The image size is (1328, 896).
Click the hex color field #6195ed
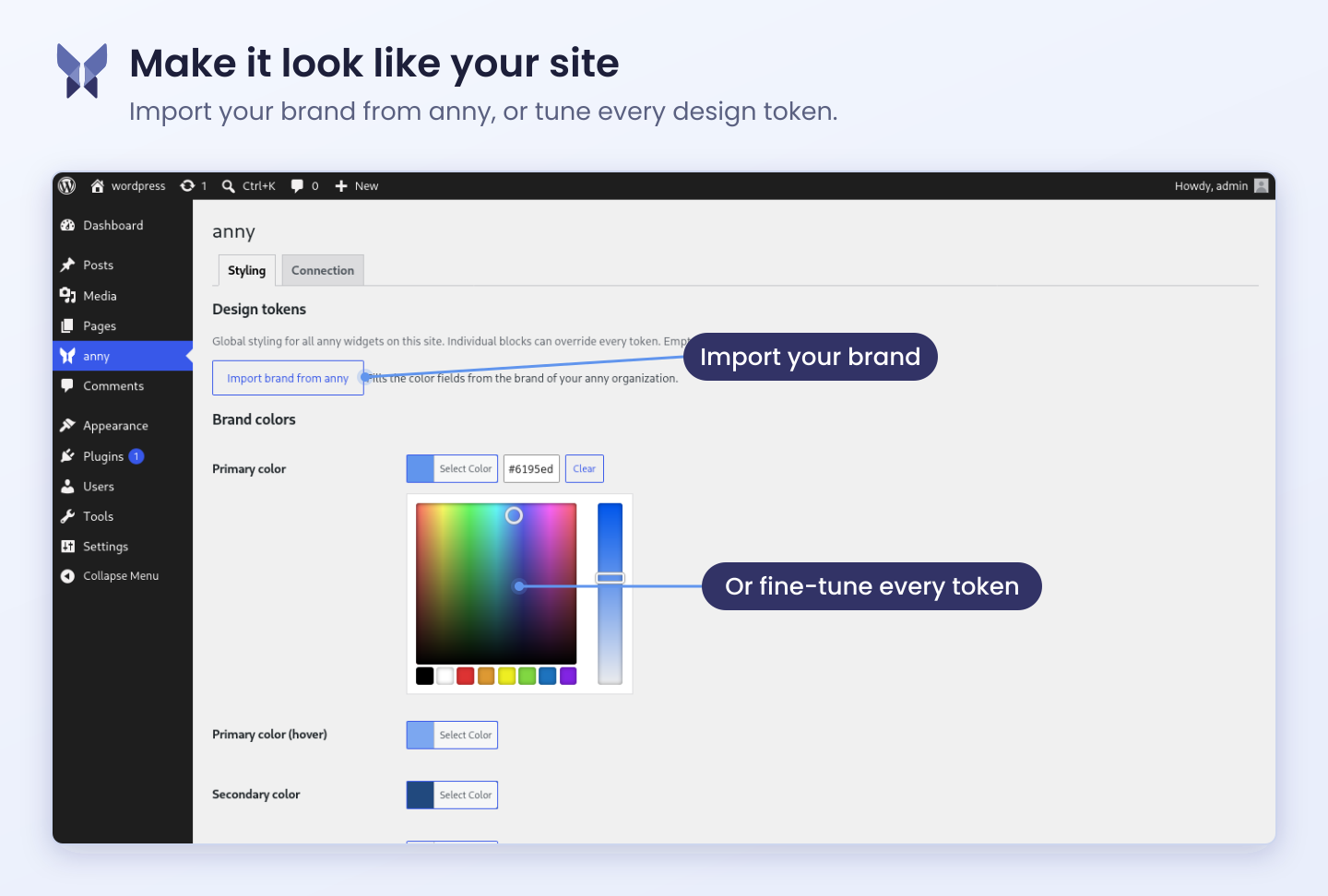531,468
